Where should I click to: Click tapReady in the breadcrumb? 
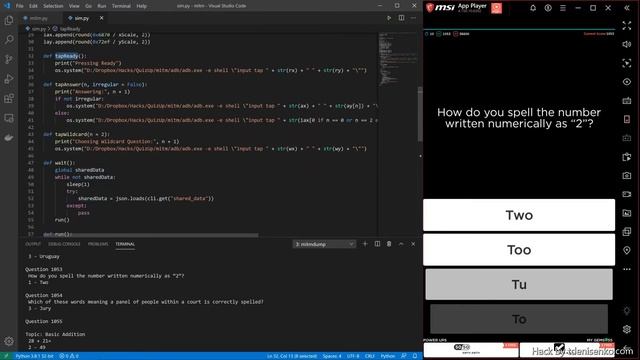coord(69,29)
